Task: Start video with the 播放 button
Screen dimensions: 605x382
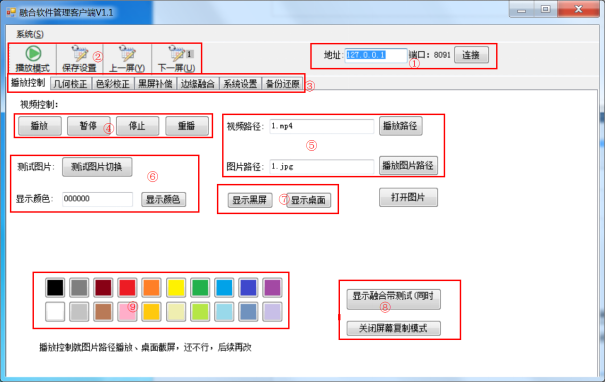Action: click(x=40, y=126)
